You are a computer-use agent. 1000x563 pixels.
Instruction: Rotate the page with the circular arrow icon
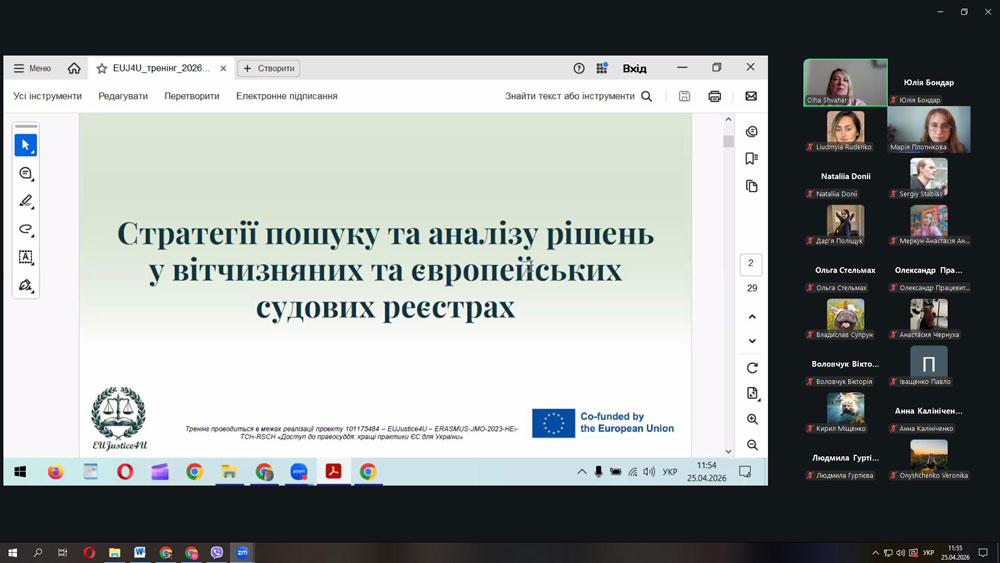click(x=753, y=368)
